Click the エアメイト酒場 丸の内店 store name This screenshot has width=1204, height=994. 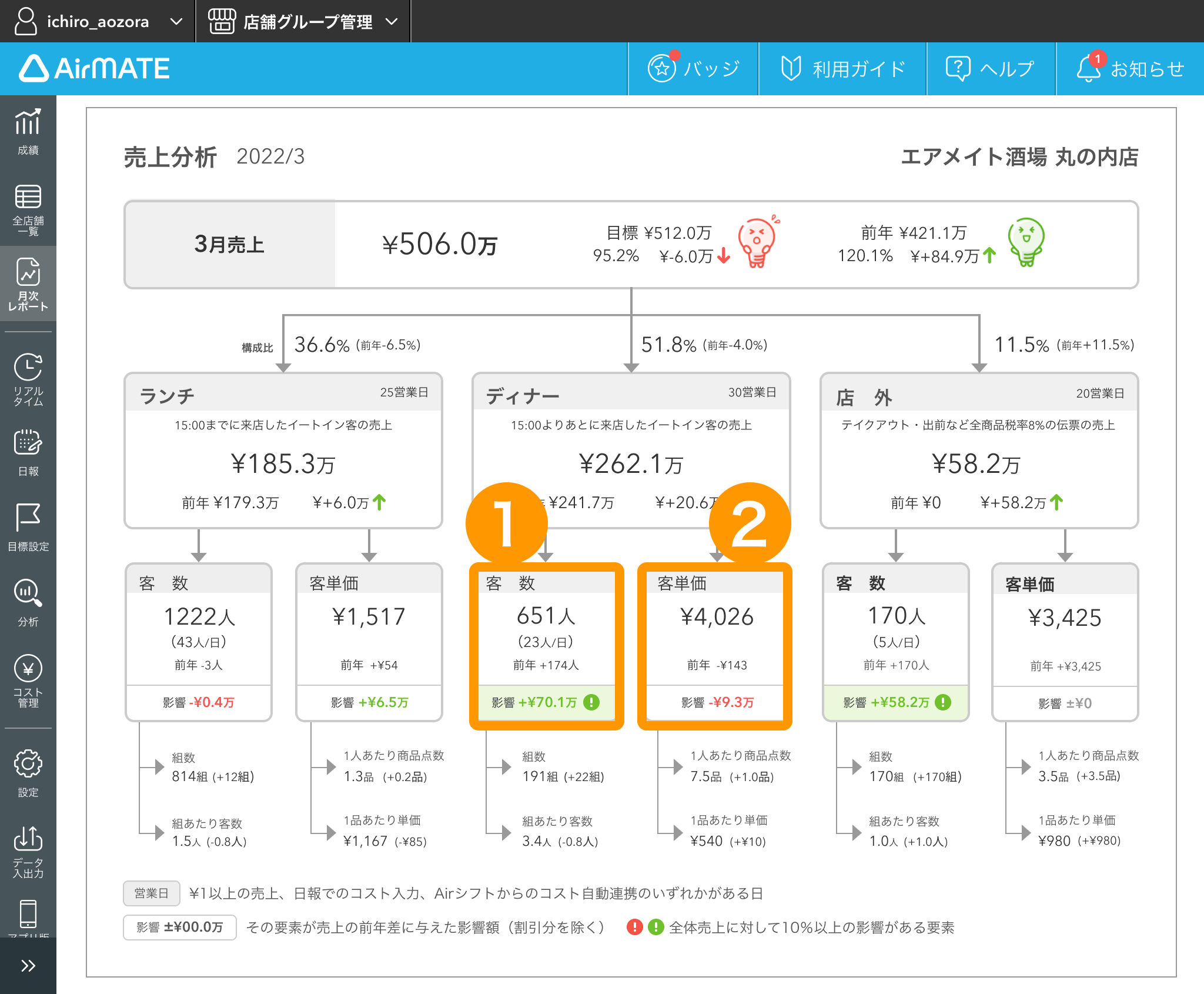coord(1019,157)
